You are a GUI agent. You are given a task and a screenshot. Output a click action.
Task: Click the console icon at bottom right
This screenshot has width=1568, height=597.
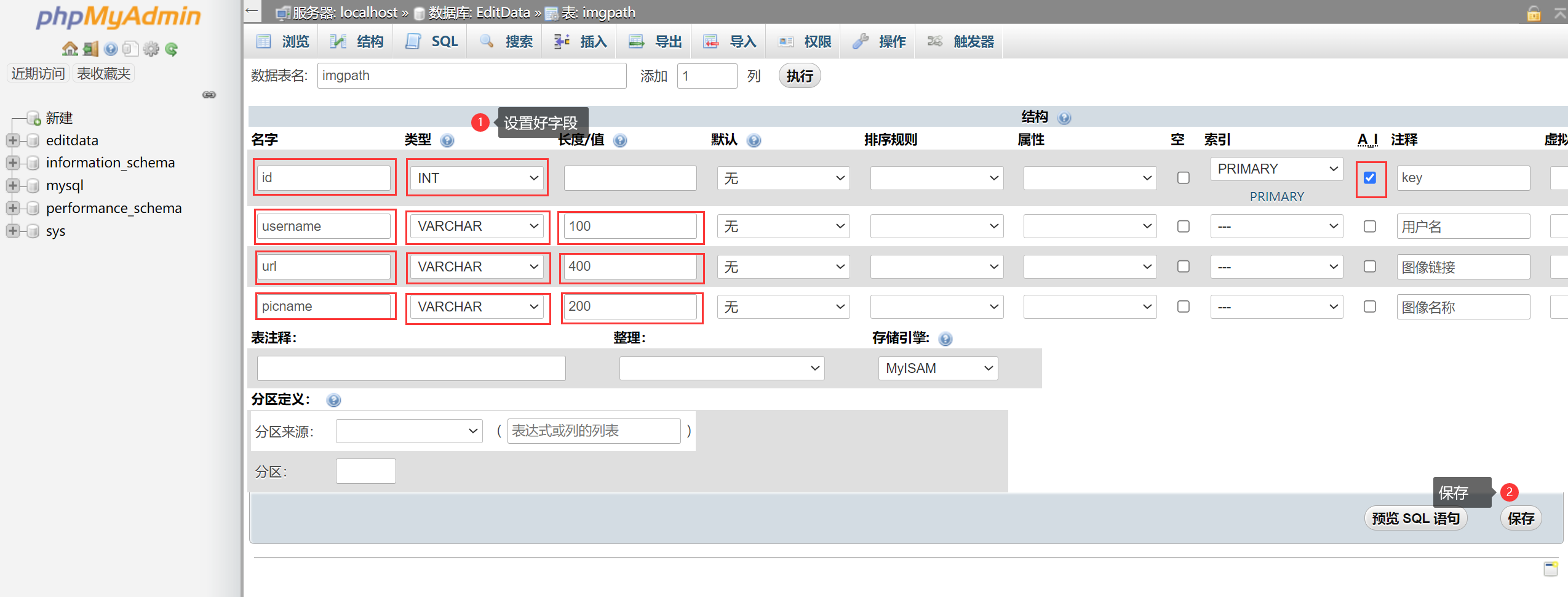tap(1551, 569)
